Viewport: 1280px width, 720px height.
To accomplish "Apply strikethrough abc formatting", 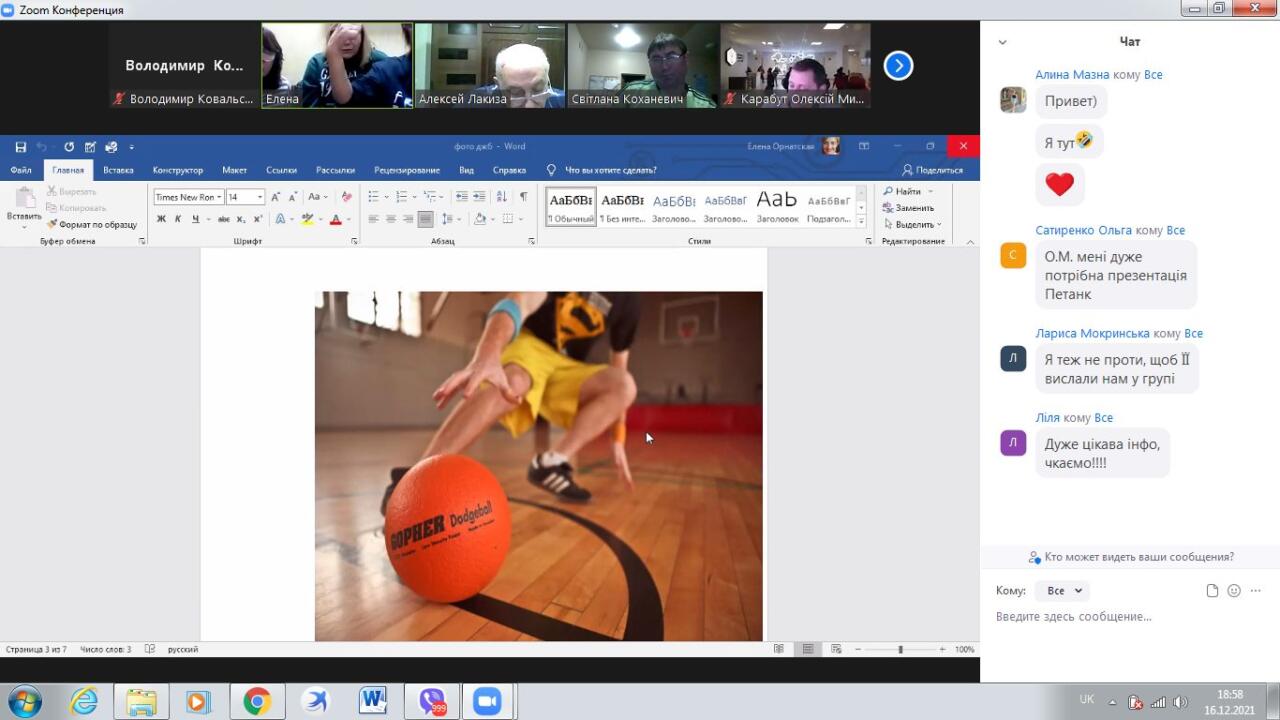I will coord(224,219).
